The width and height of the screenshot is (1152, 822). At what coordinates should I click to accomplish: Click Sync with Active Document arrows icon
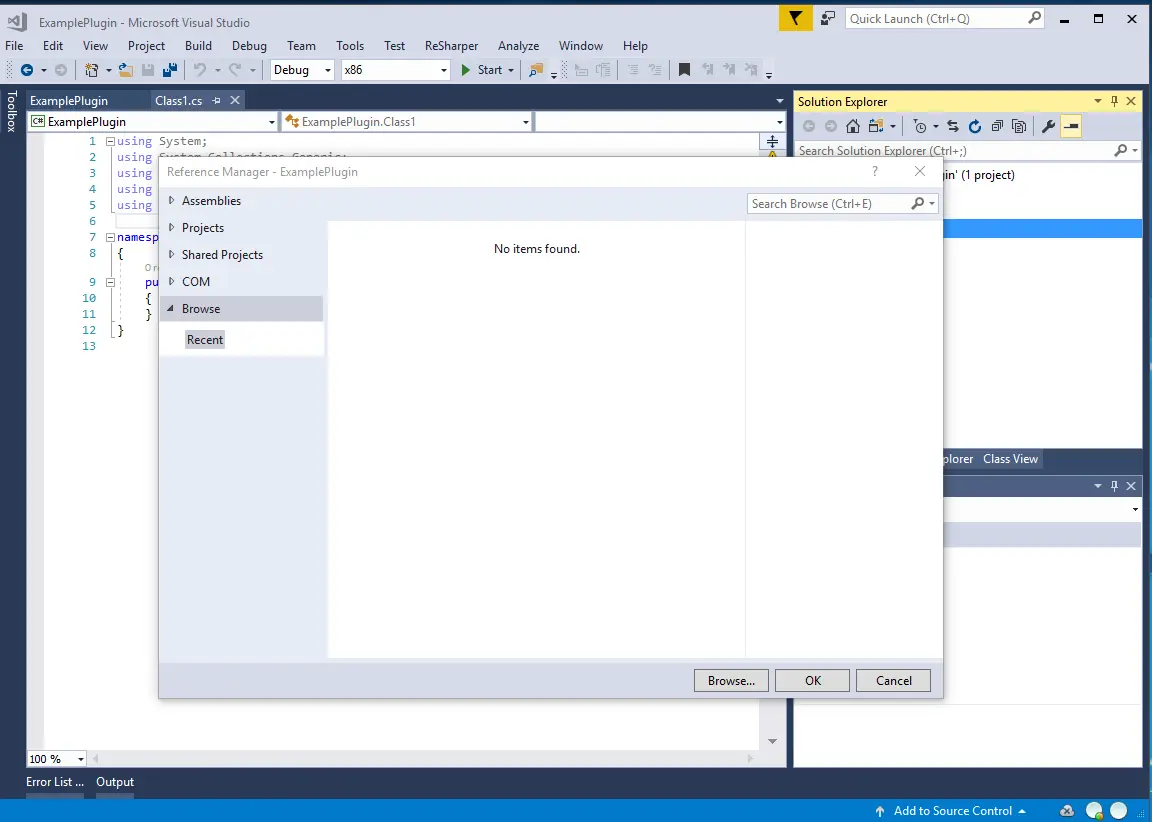tap(953, 126)
